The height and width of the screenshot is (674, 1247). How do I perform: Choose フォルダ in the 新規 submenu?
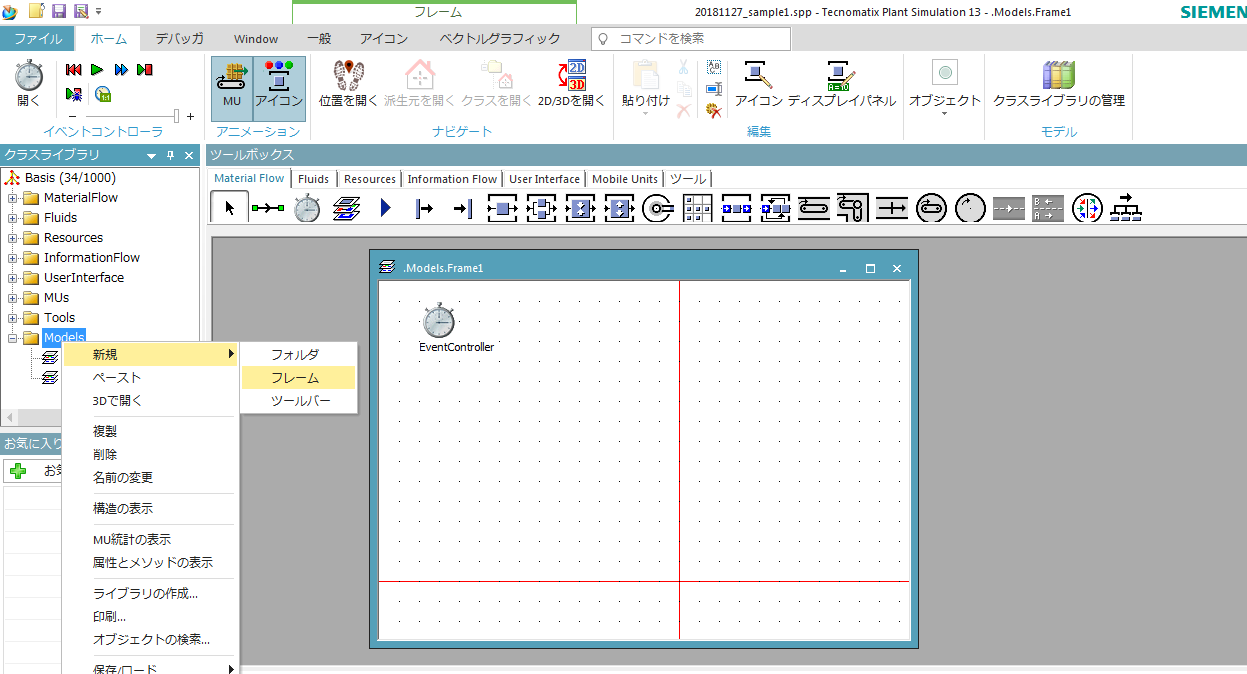(298, 355)
